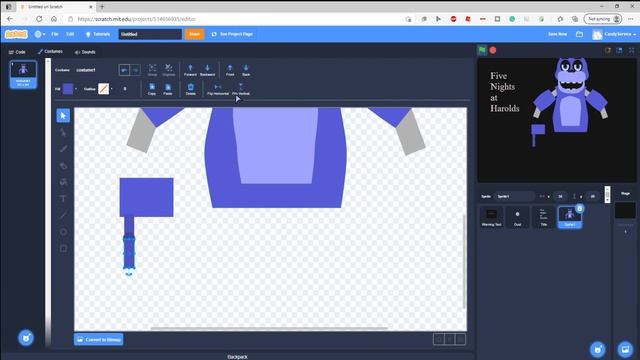
Task: Open the Fill color dropdown
Action: tap(76, 89)
